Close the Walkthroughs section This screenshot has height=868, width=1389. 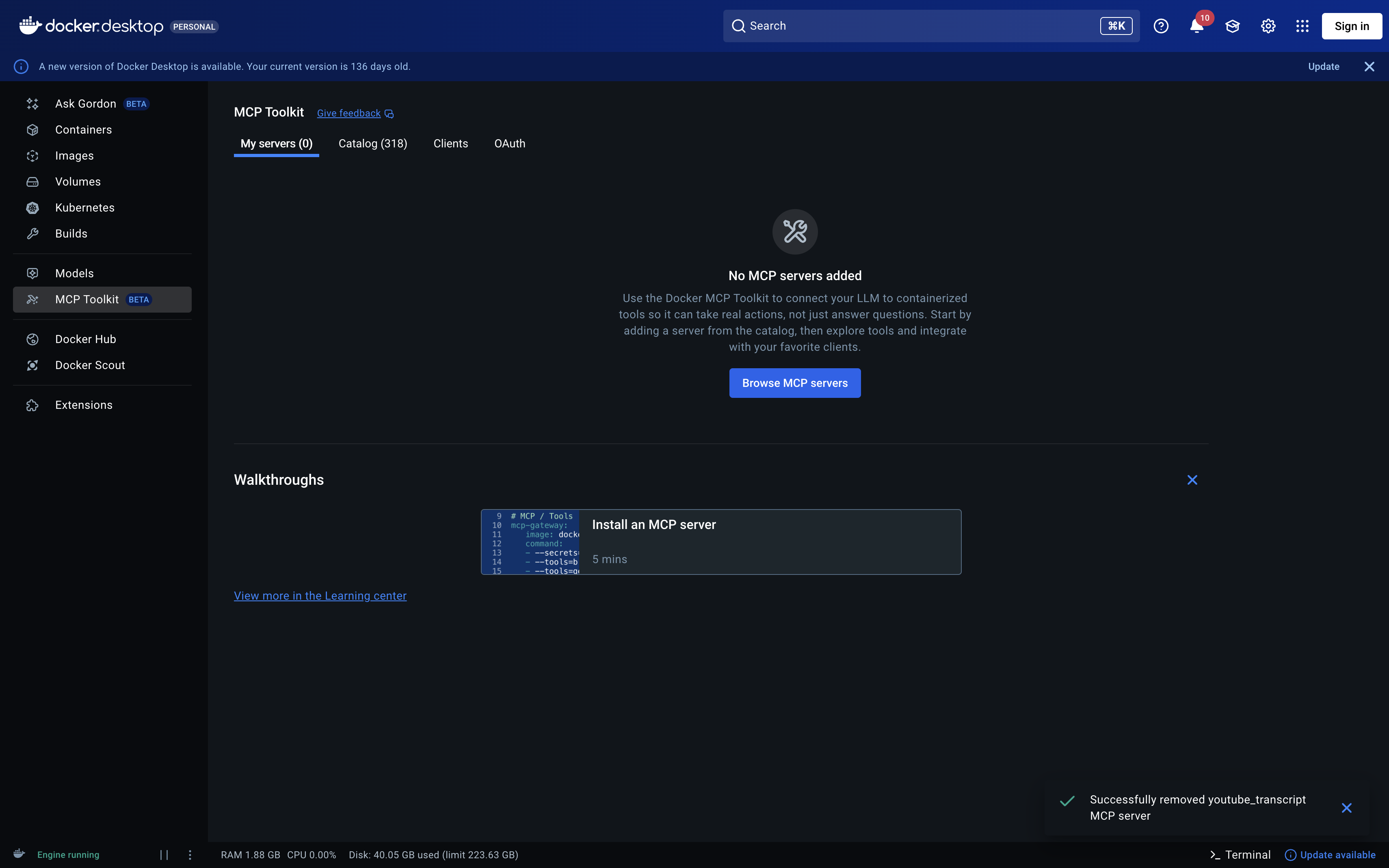(1192, 480)
